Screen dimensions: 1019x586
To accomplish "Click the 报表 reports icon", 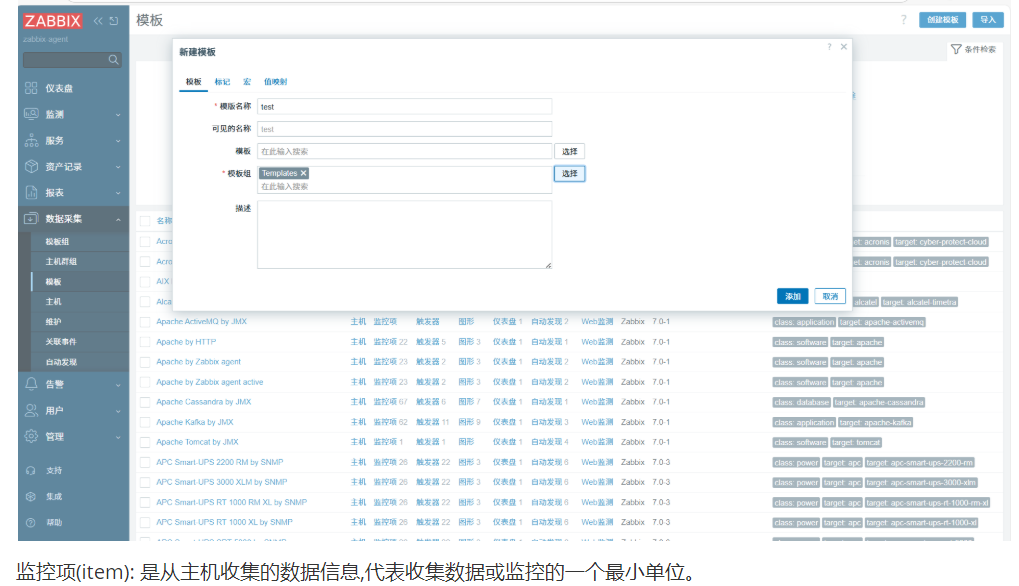I will pos(31,192).
